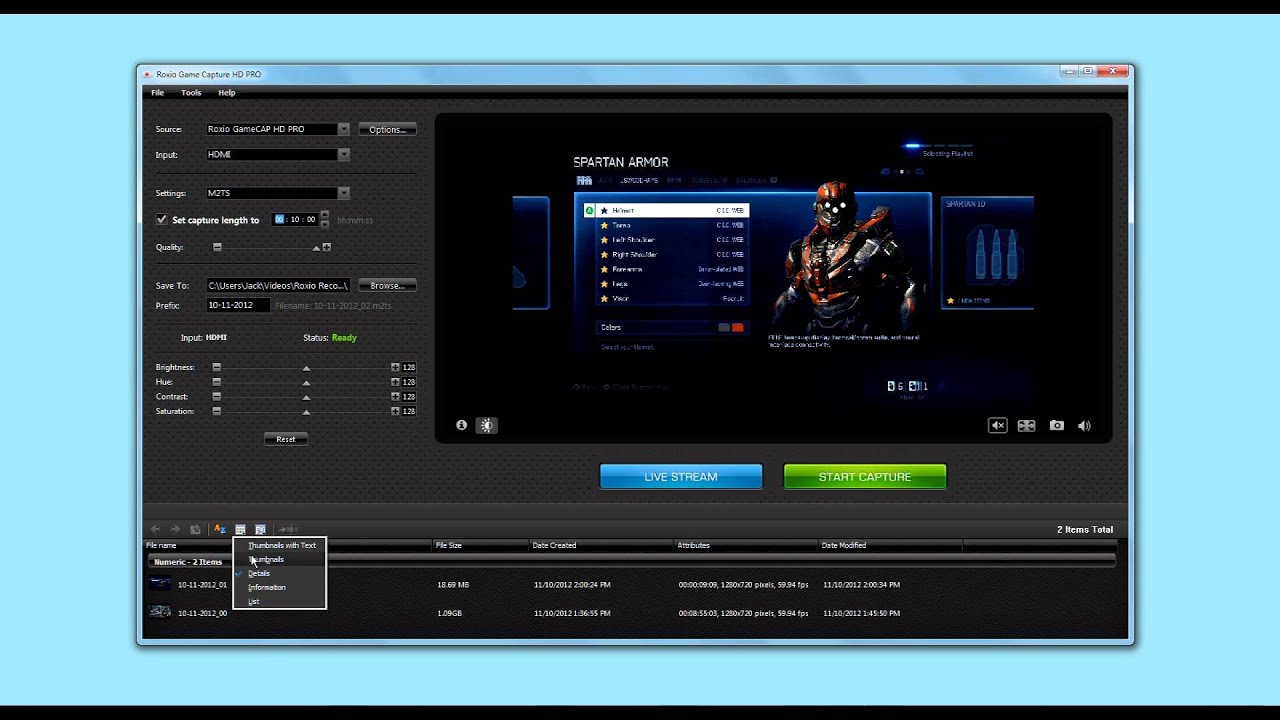
Task: Click the 1.09GB file size cell
Action: tap(449, 613)
